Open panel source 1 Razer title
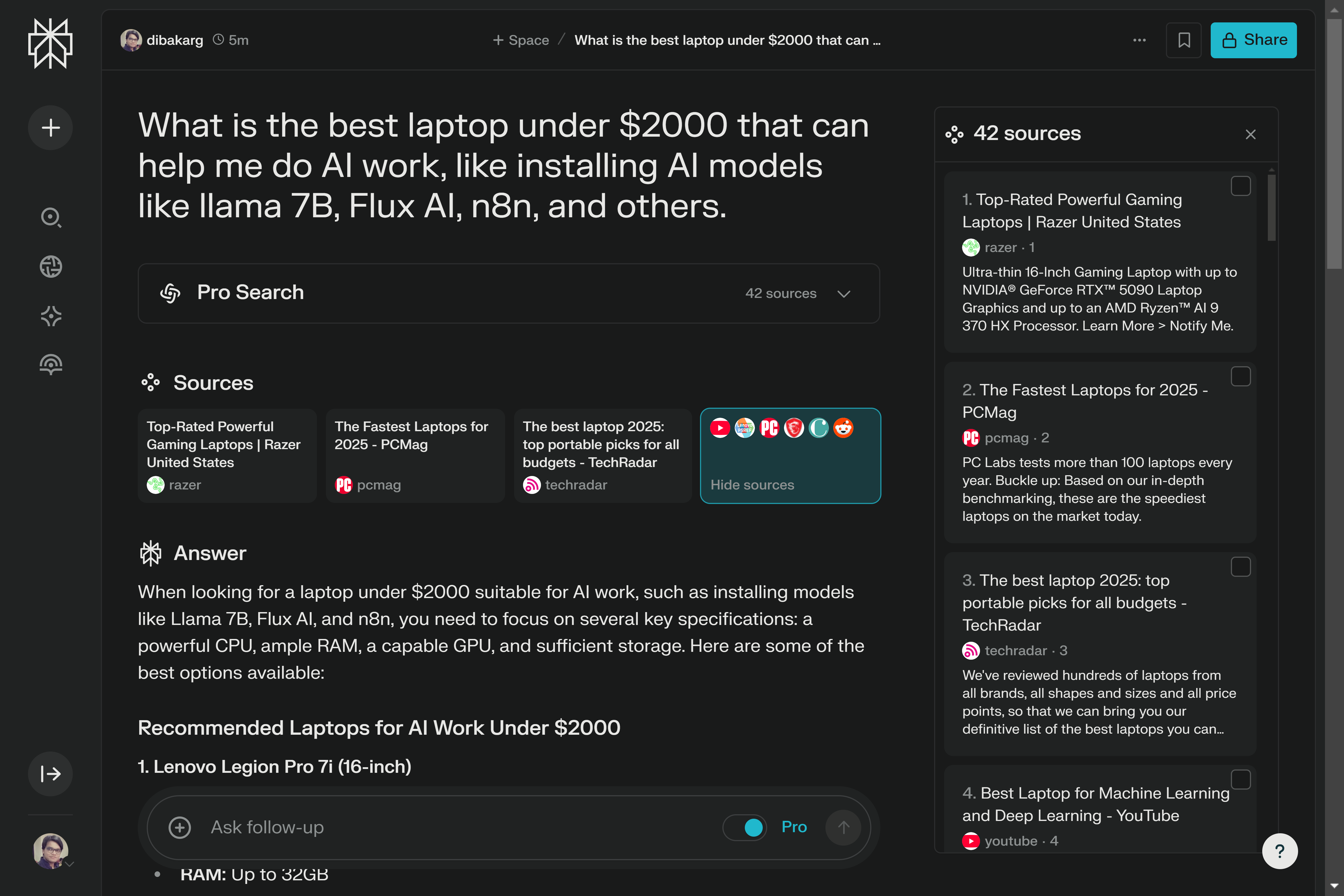 click(x=1072, y=211)
